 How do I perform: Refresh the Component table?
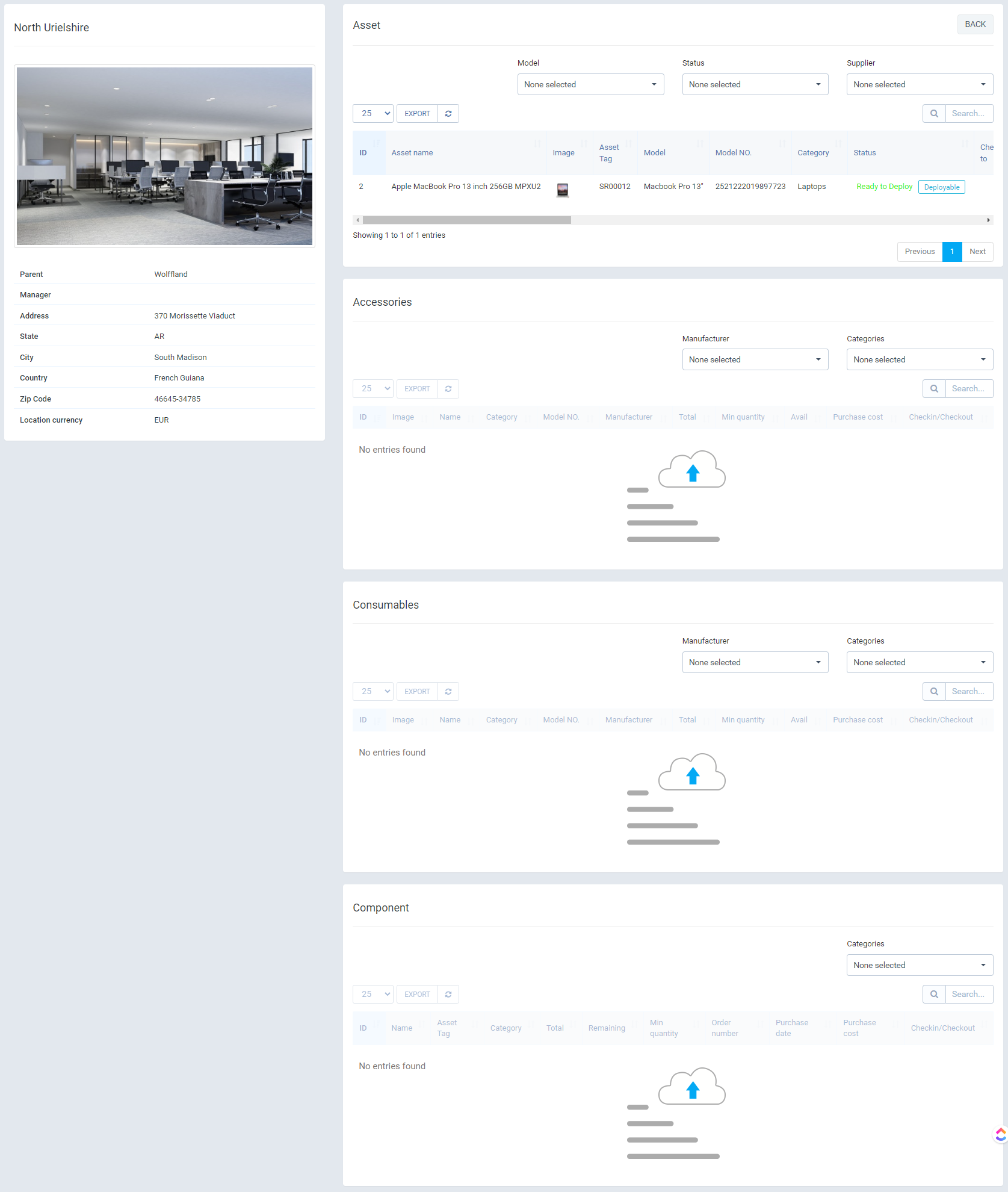coord(448,994)
